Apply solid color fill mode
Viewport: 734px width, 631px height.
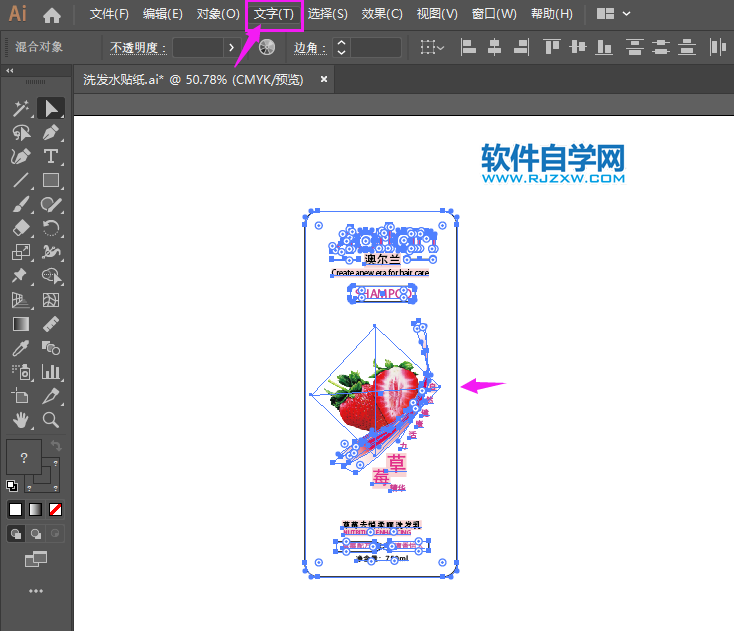tap(15, 509)
